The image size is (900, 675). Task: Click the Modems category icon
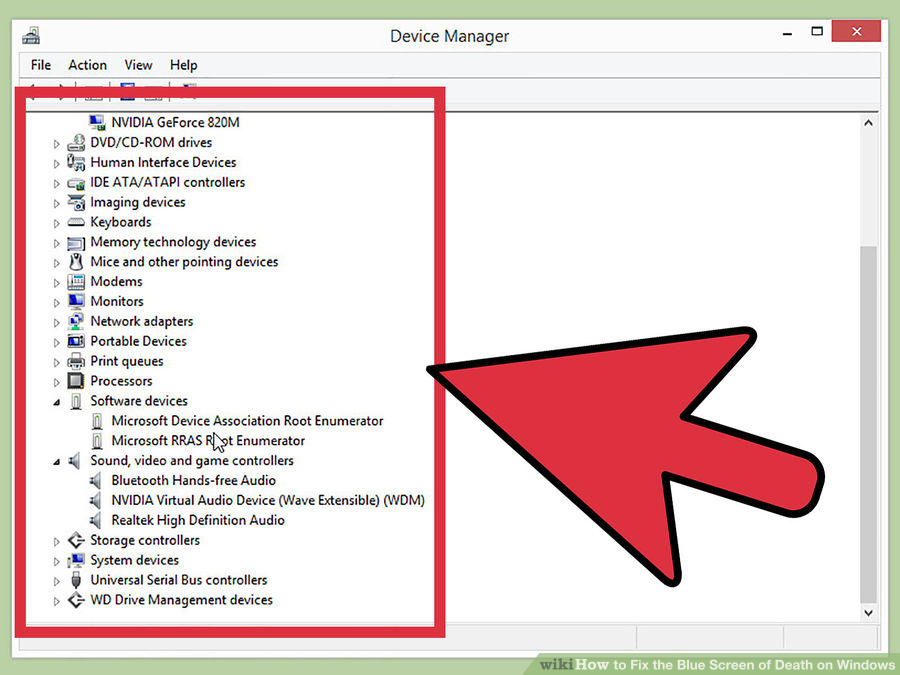tap(76, 282)
